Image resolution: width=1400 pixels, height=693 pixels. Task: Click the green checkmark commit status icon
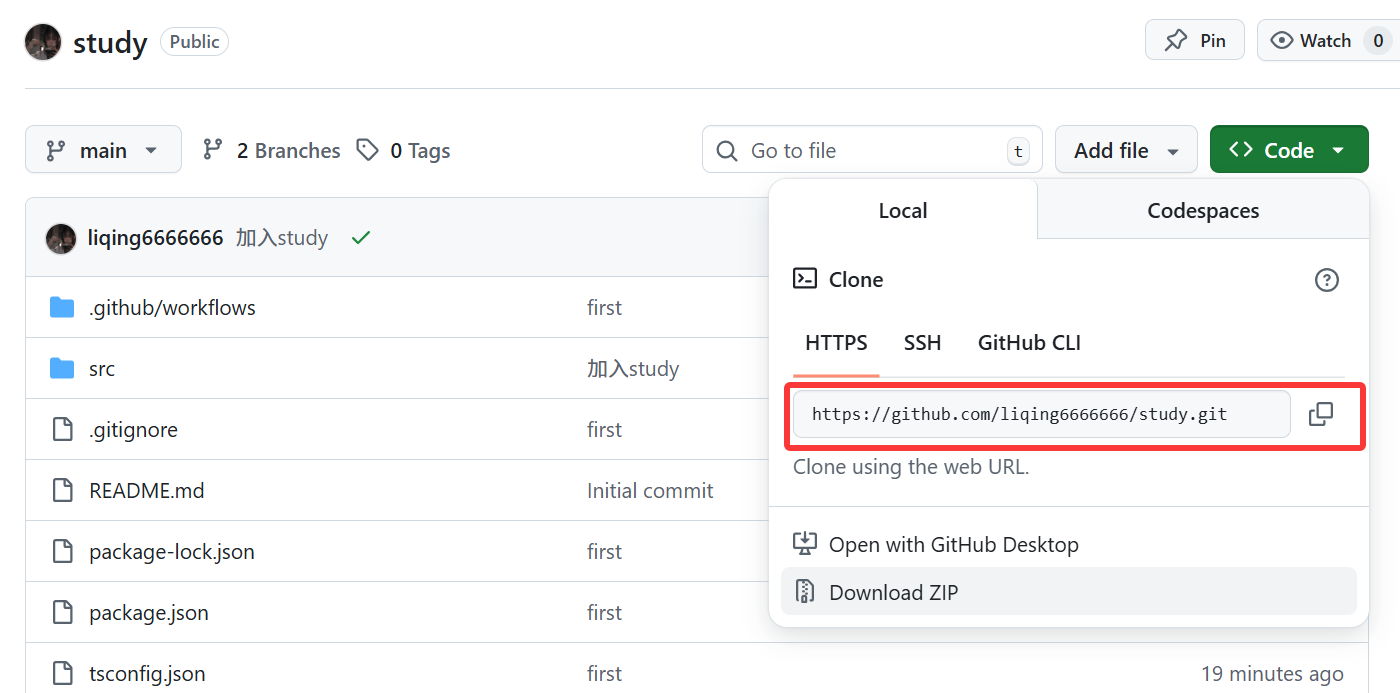pyautogui.click(x=361, y=238)
